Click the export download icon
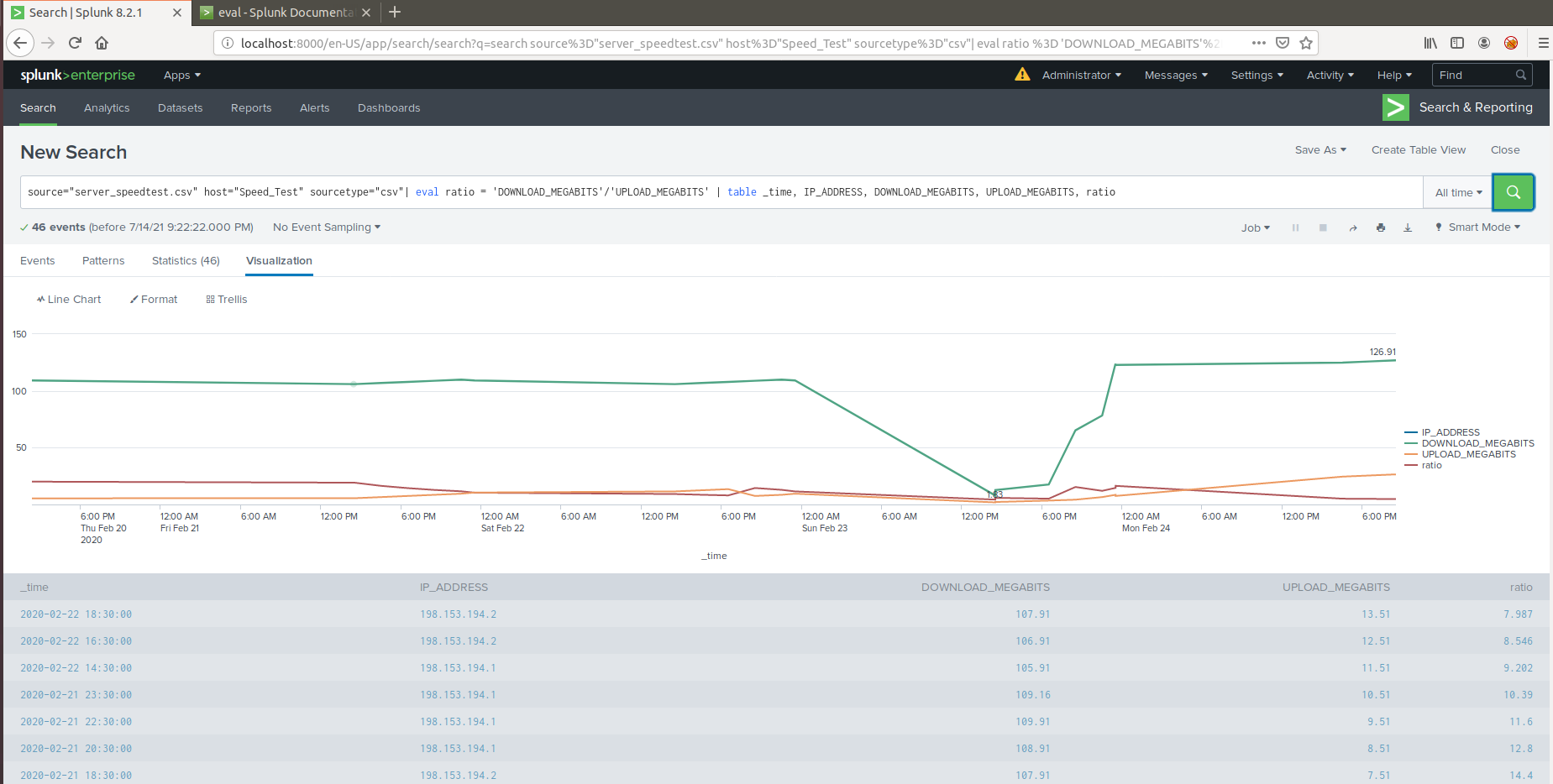 (1408, 227)
